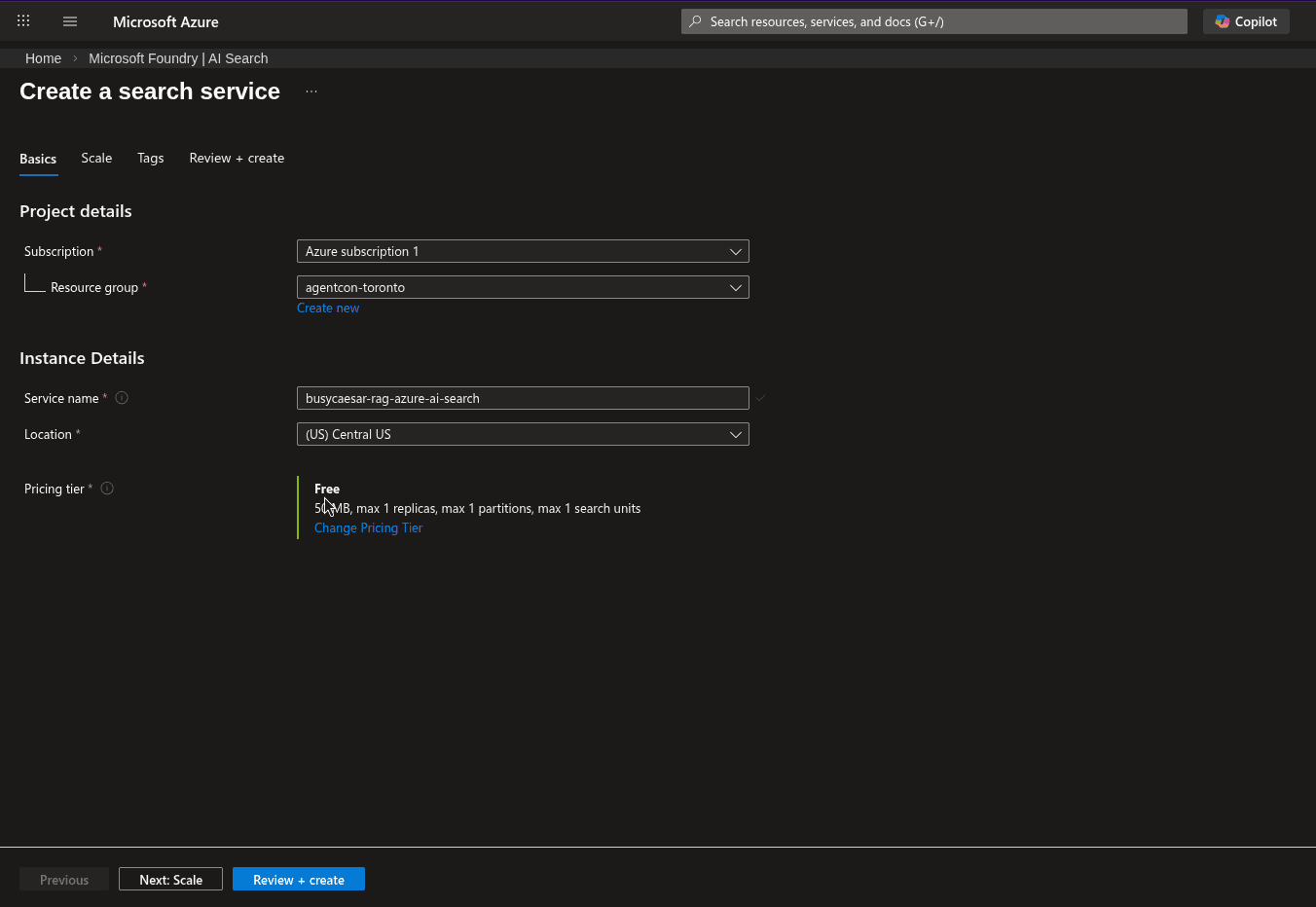Open the Subscription dropdown

[x=523, y=251]
